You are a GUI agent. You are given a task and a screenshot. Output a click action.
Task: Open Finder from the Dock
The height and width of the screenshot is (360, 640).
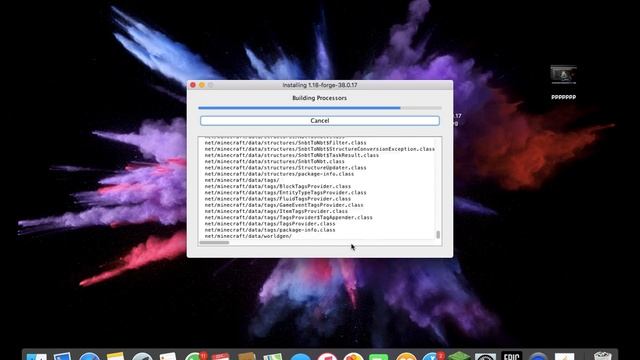36,356
